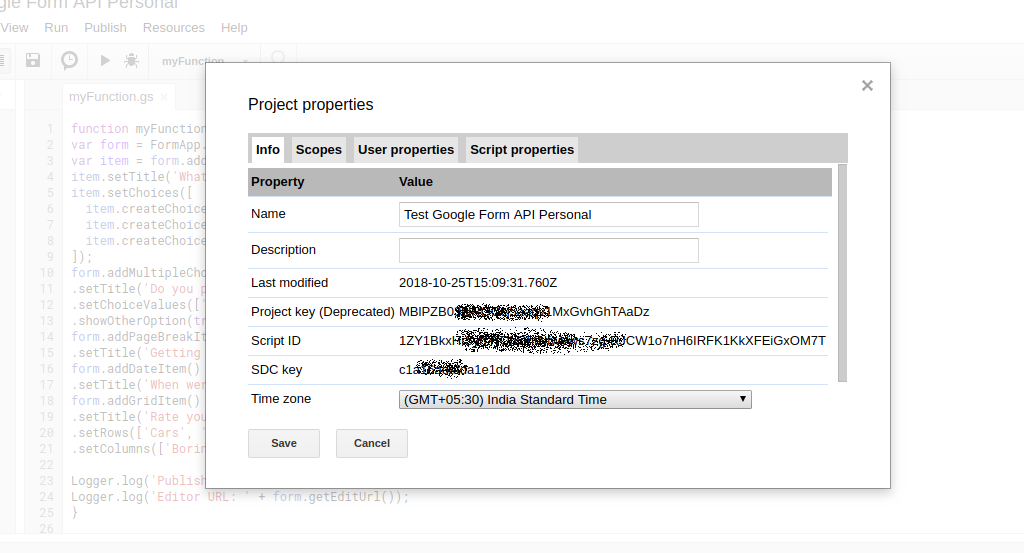Start debugging with the bug icon
The height and width of the screenshot is (553, 1024).
131,61
